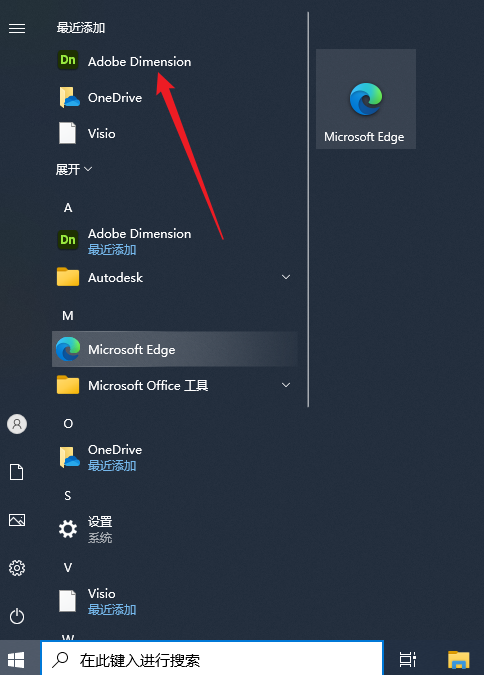Click the Windows Start button
The height and width of the screenshot is (675, 484).
point(16,659)
